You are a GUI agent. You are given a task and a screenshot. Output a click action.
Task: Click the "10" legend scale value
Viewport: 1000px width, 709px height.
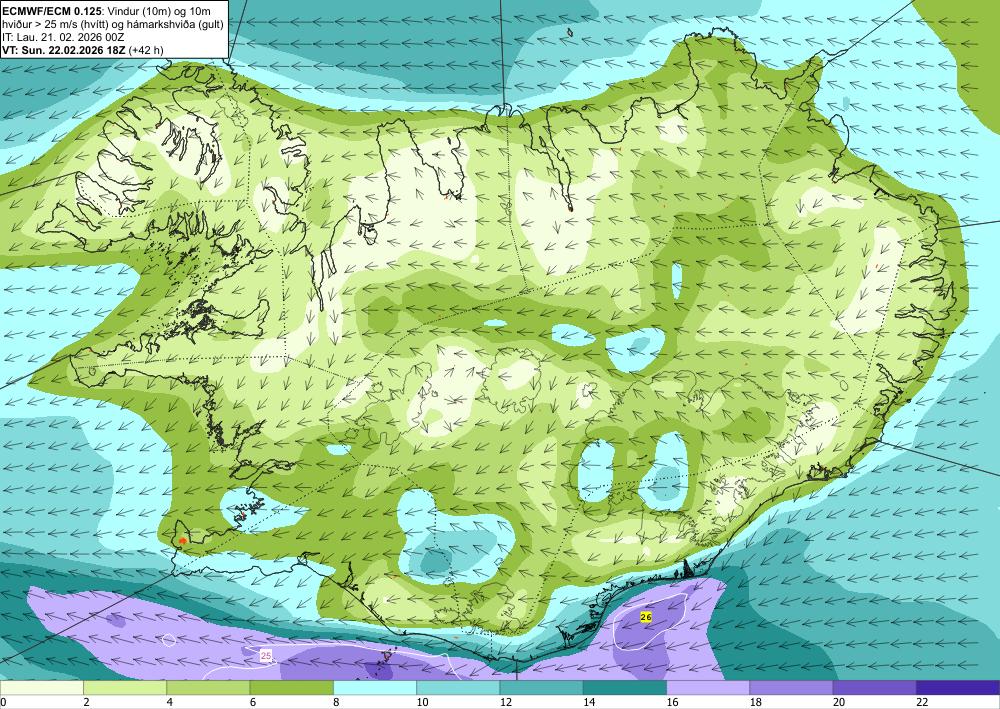coord(422,702)
